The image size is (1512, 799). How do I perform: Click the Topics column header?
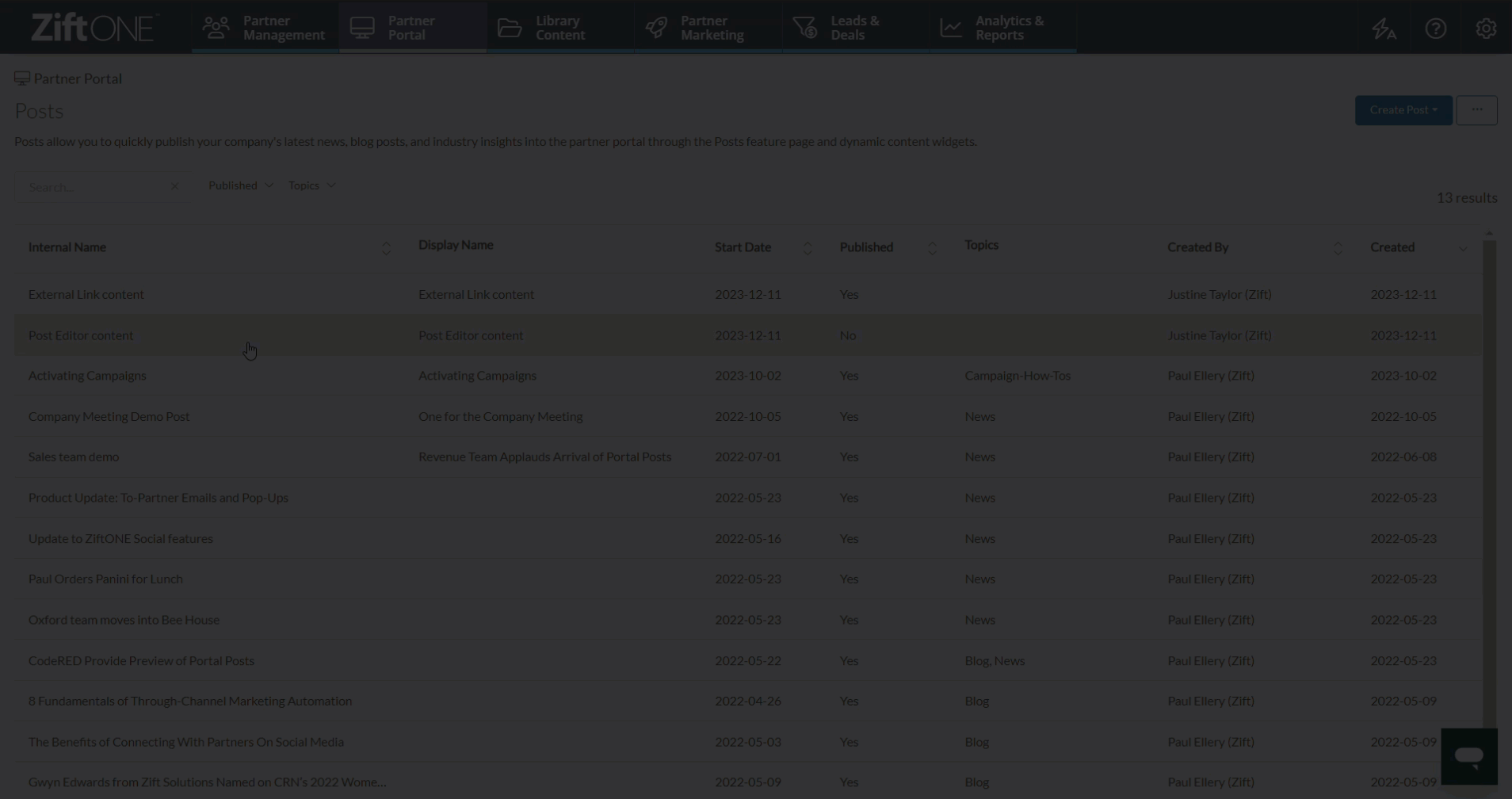pyautogui.click(x=981, y=245)
